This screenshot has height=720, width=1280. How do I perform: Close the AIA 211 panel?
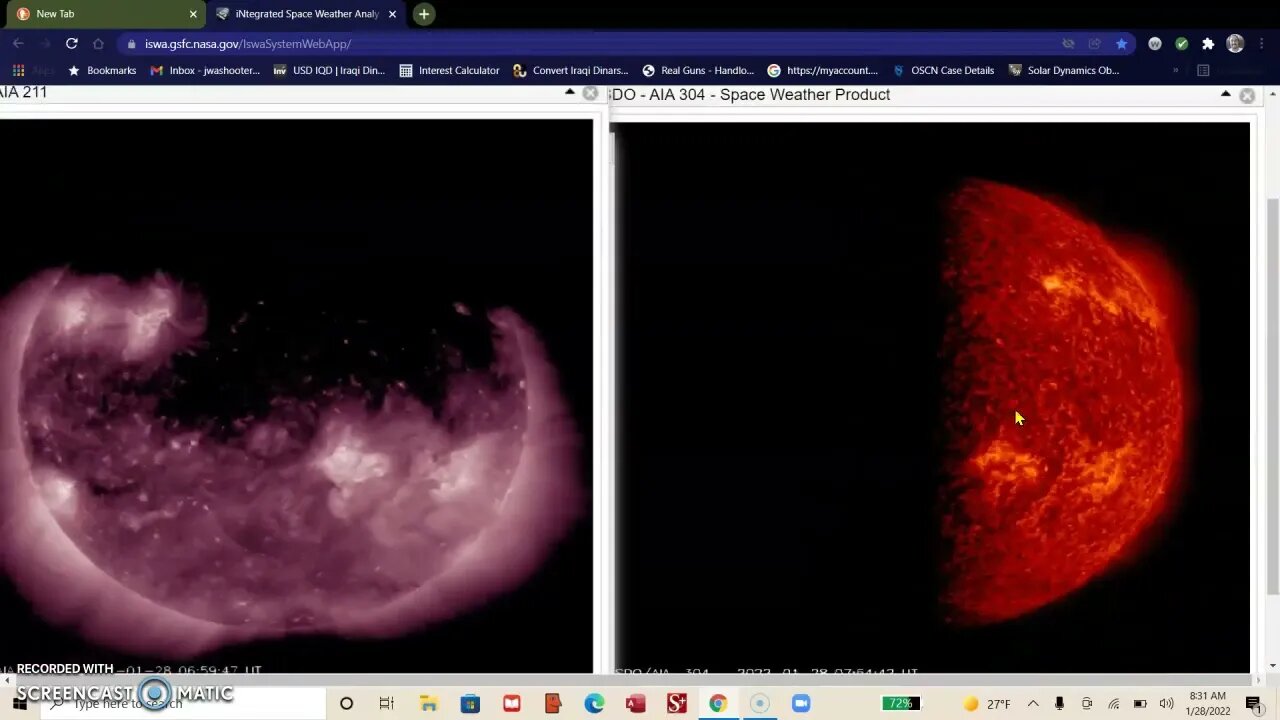590,93
